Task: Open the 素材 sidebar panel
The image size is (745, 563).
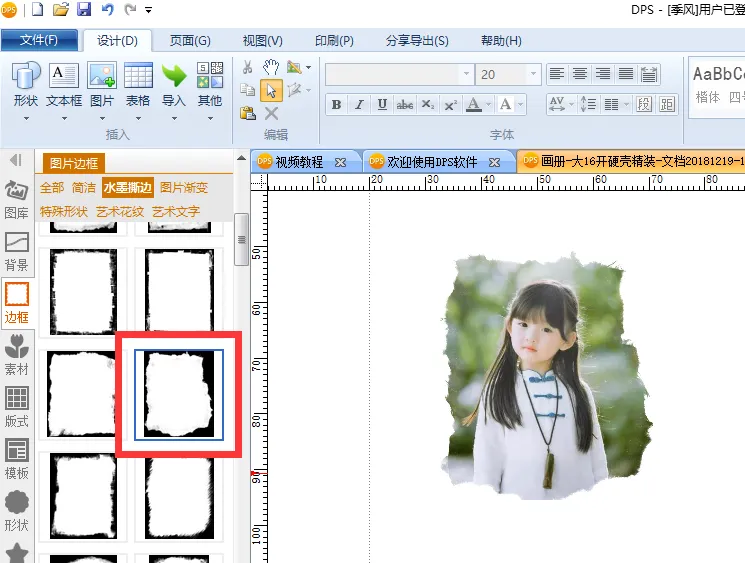Action: coord(17,355)
